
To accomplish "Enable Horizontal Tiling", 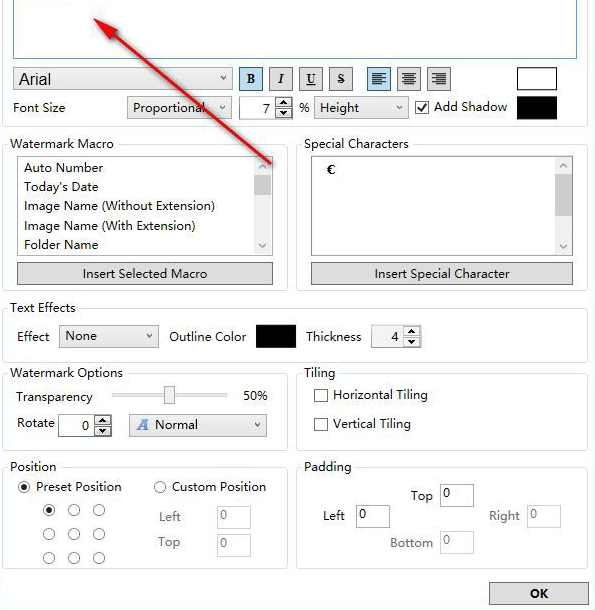I will click(x=321, y=395).
